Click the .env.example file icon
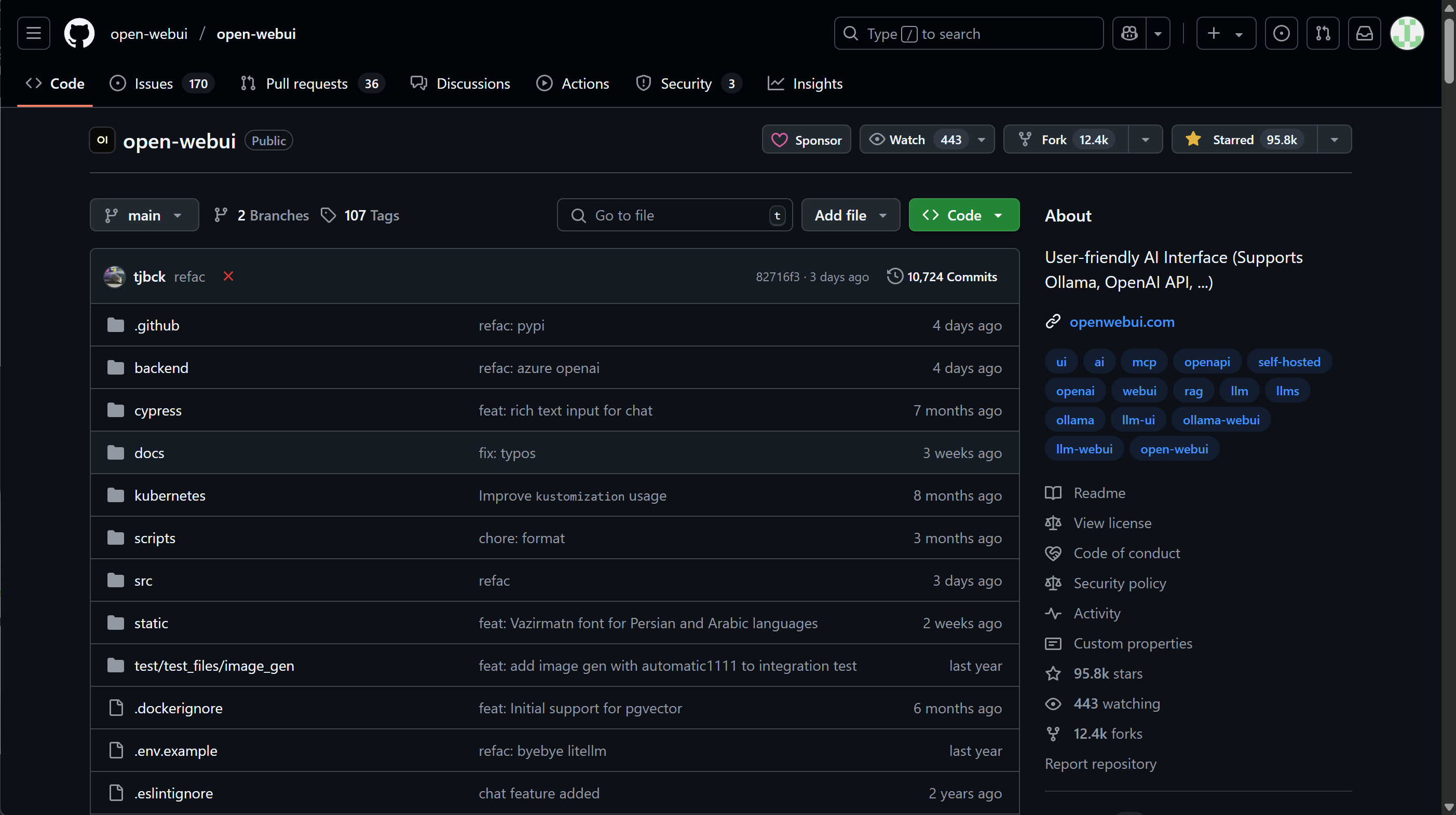This screenshot has width=1456, height=815. (116, 750)
